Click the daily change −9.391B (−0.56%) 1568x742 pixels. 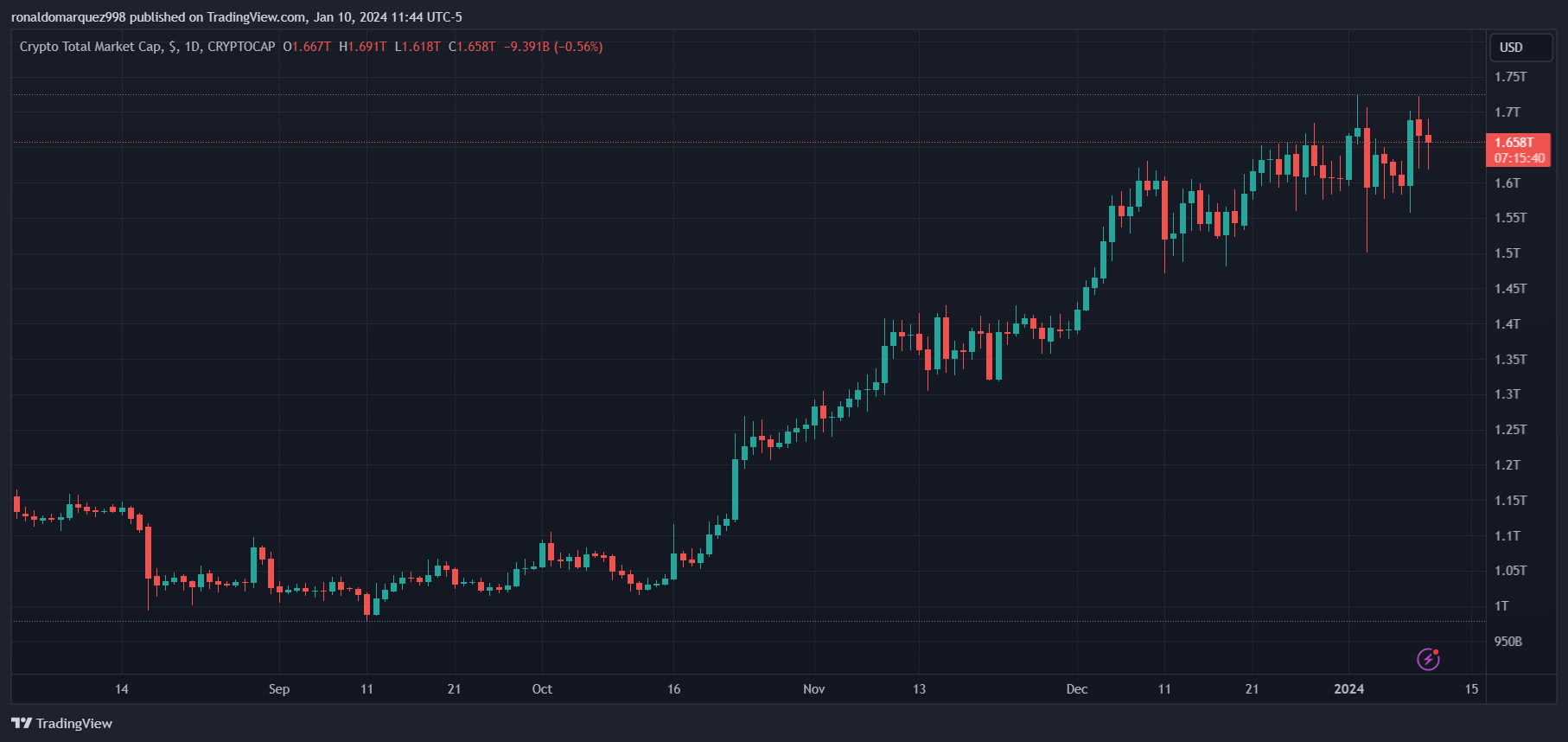(553, 47)
